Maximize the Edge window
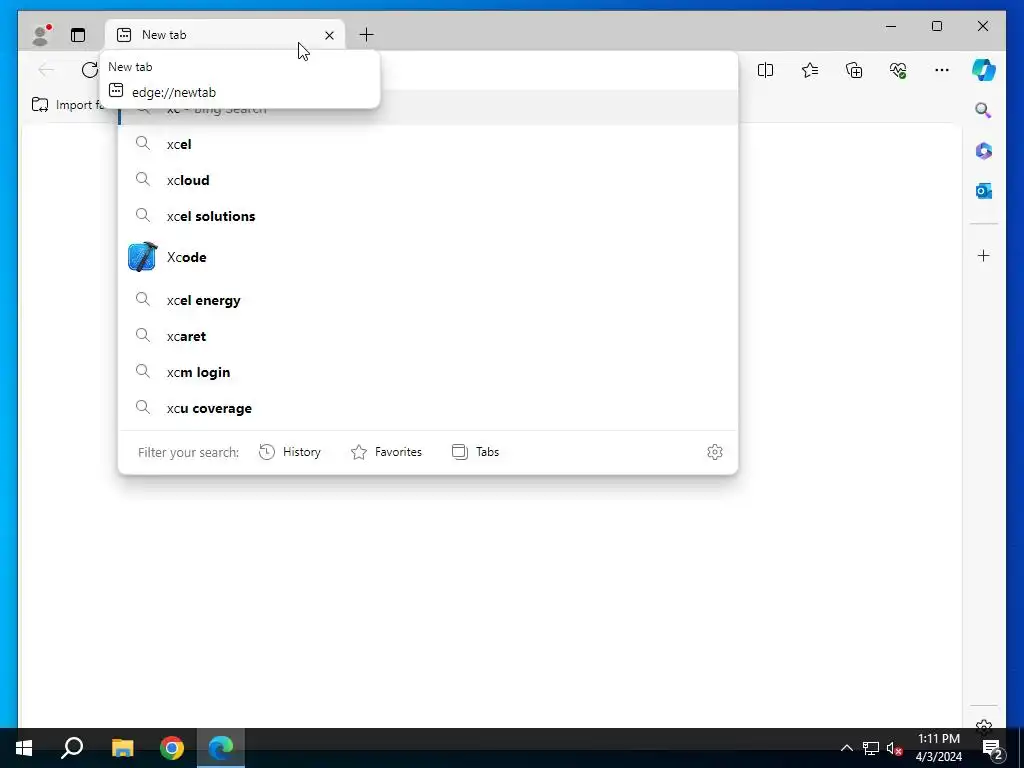 pyautogui.click(x=936, y=26)
